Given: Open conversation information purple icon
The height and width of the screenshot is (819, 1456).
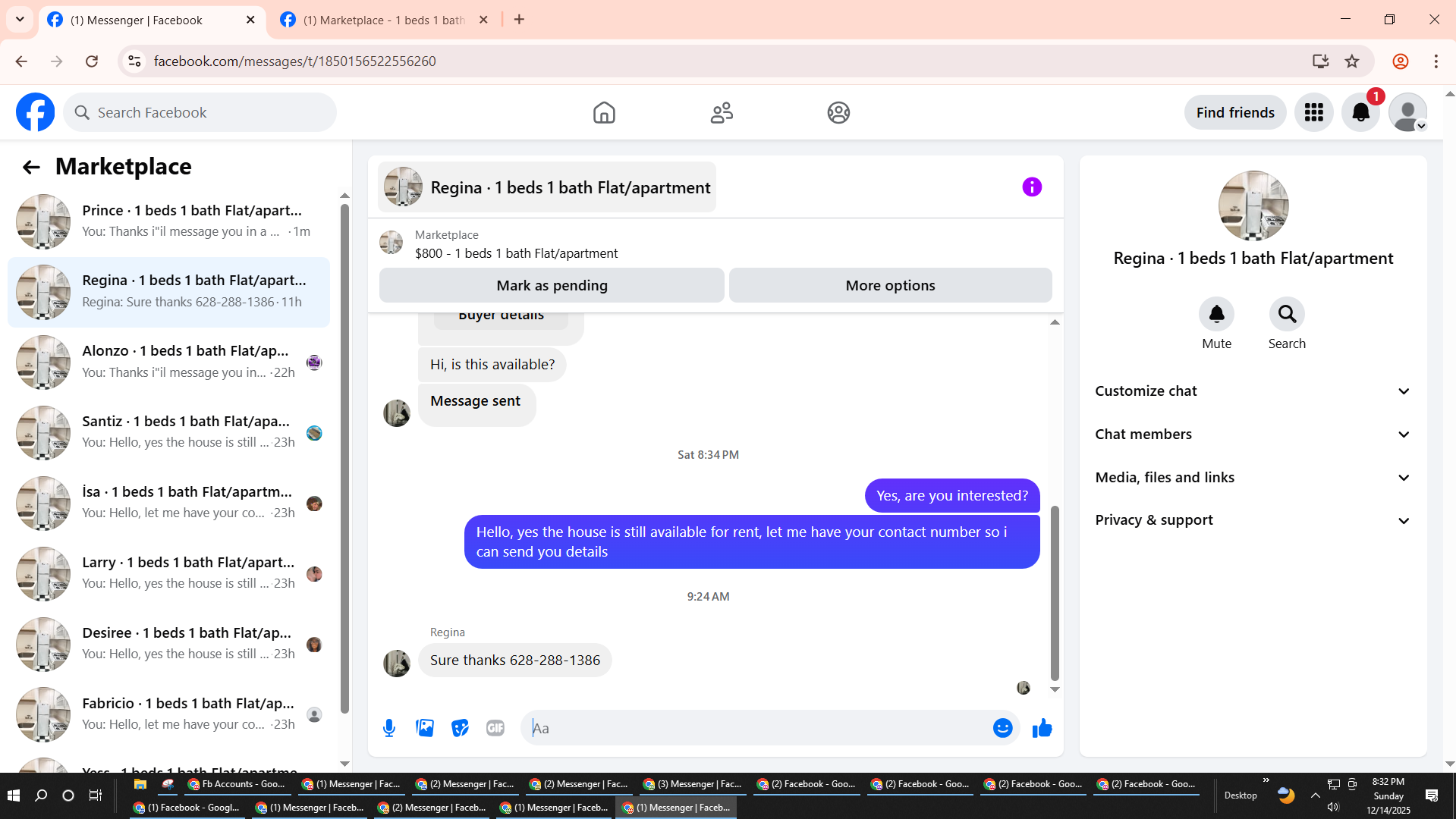Looking at the screenshot, I should click(x=1032, y=187).
